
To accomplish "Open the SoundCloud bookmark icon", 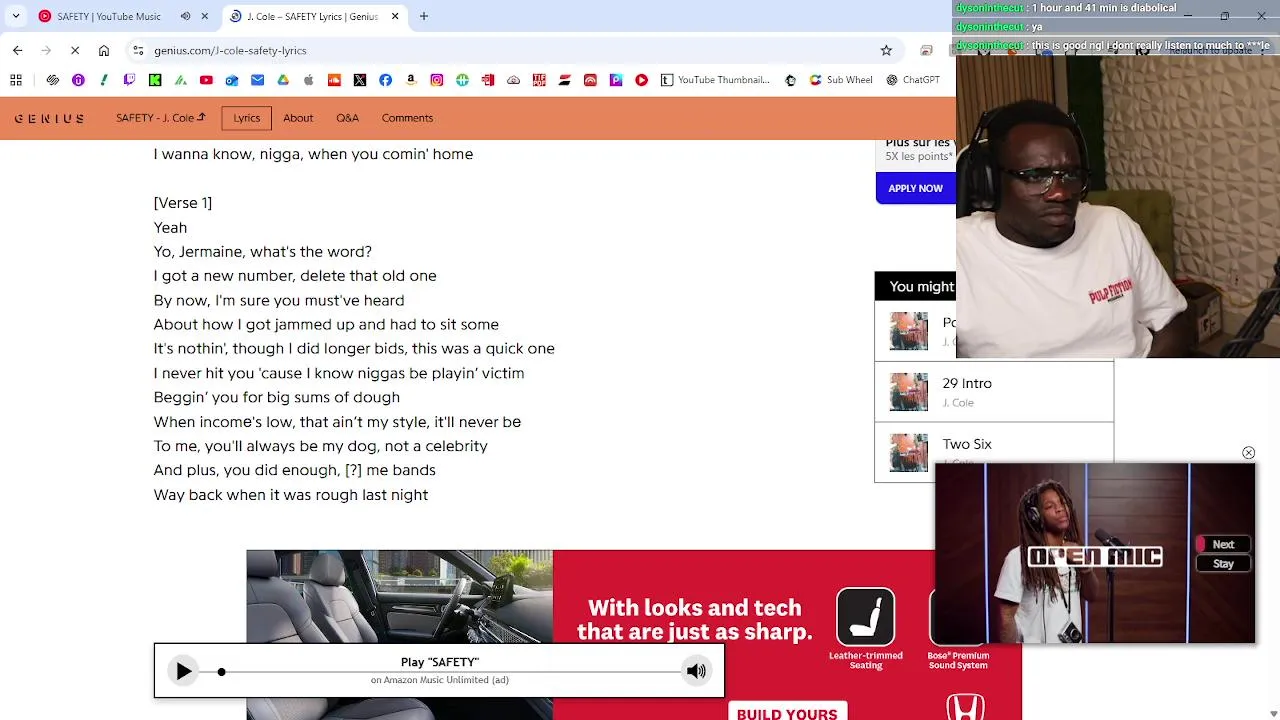I will (334, 80).
